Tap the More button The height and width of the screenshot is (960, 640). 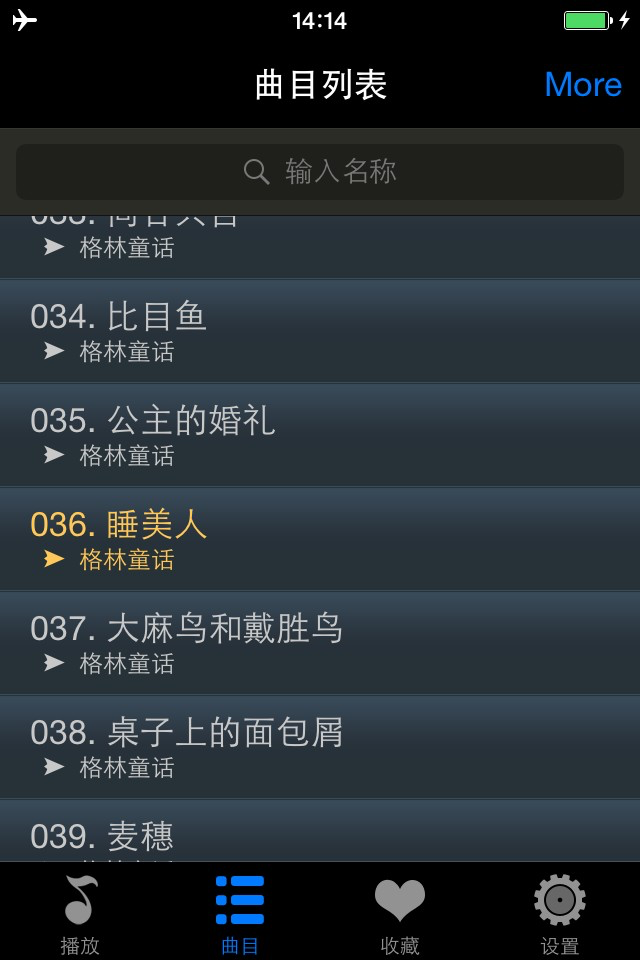583,84
